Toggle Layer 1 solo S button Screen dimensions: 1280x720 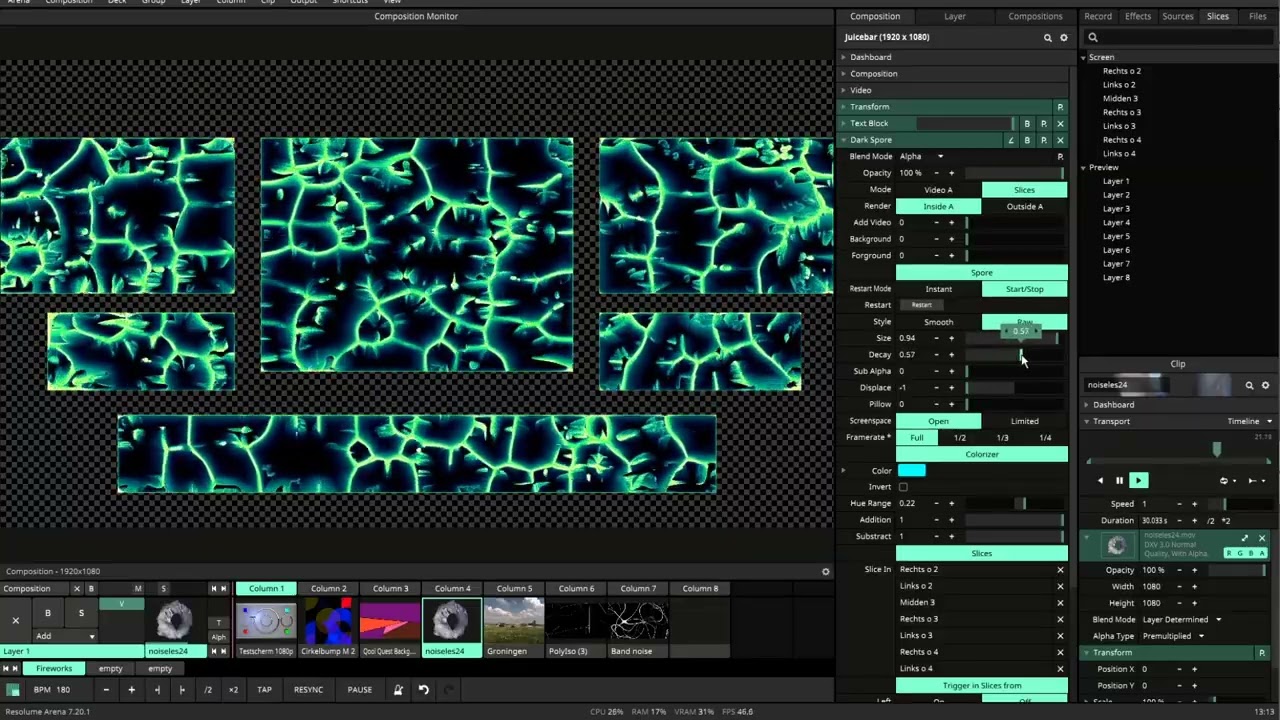(x=81, y=613)
